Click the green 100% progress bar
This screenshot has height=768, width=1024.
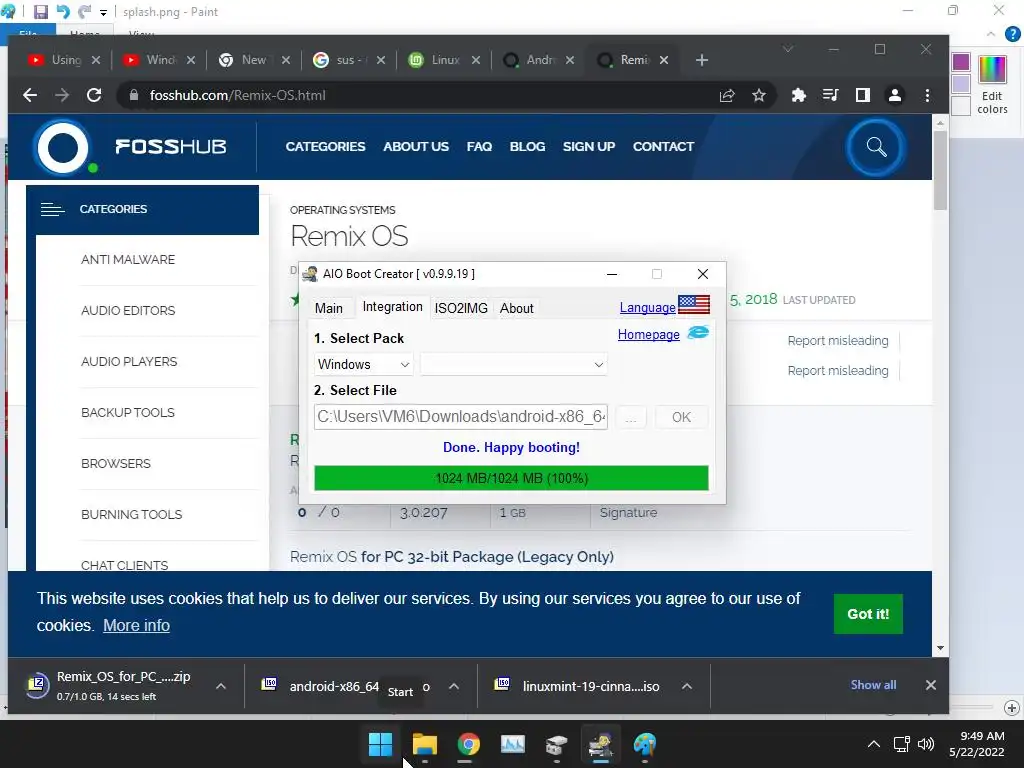(x=511, y=478)
